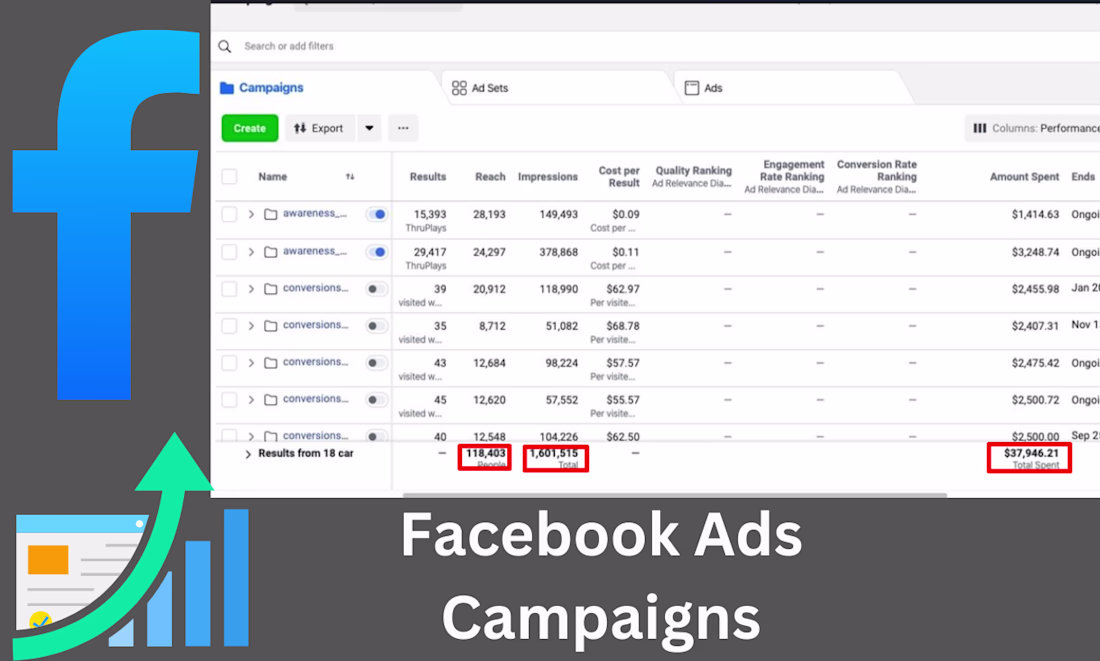Check the box for the $3,248.74 awareness campaign
Viewport: 1100px width, 661px height.
[x=229, y=252]
